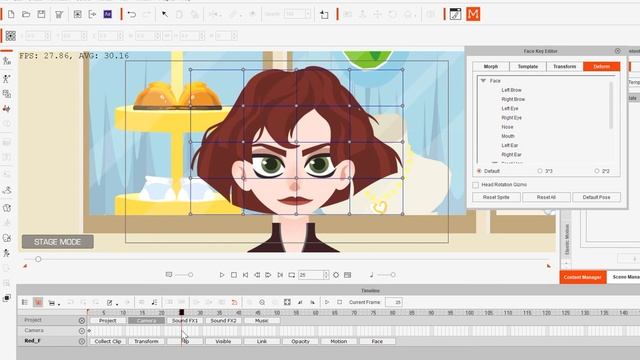This screenshot has width=640, height=360.
Task: Play the animation
Action: pos(222,275)
